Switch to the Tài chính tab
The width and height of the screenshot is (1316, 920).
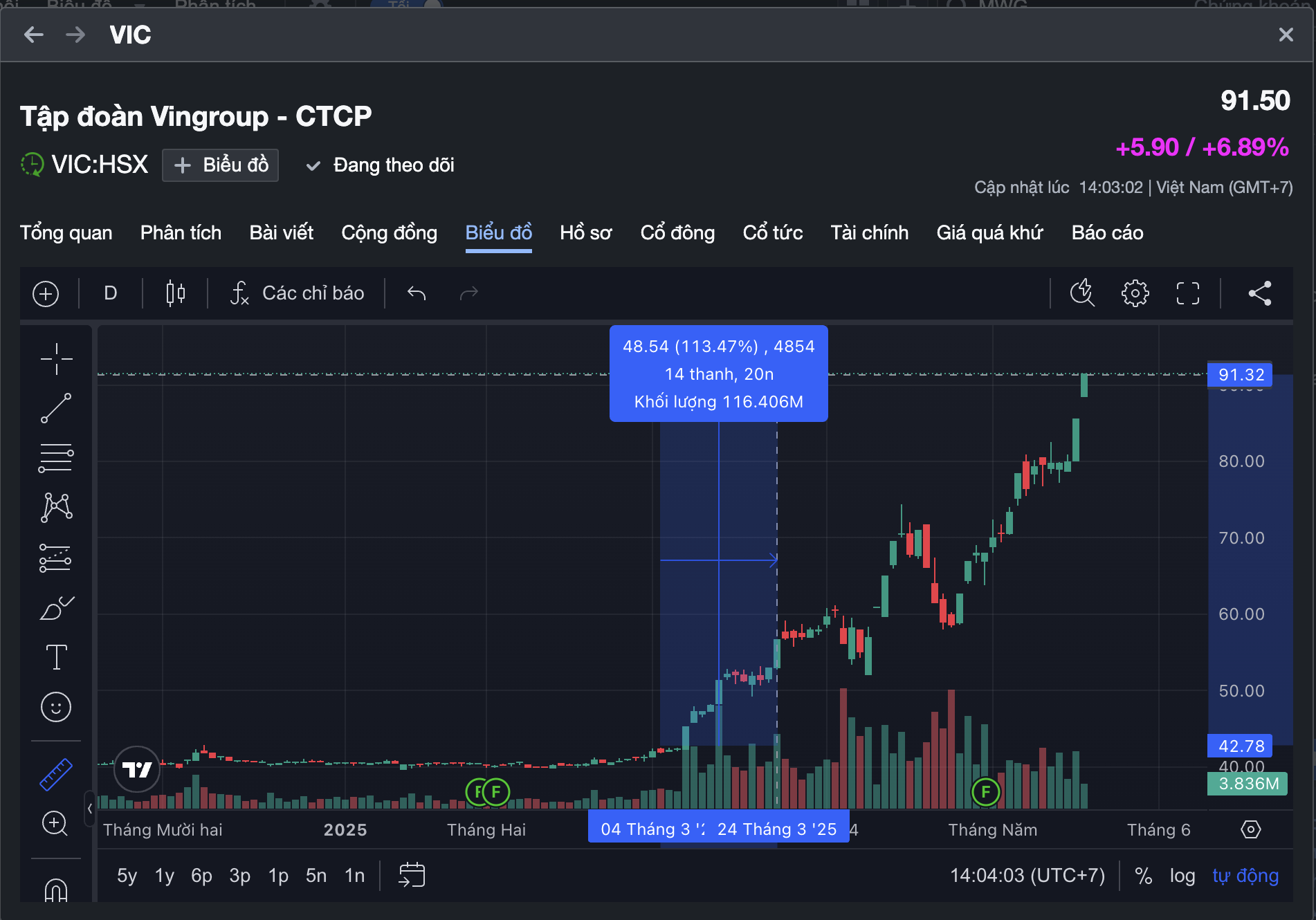coord(869,233)
